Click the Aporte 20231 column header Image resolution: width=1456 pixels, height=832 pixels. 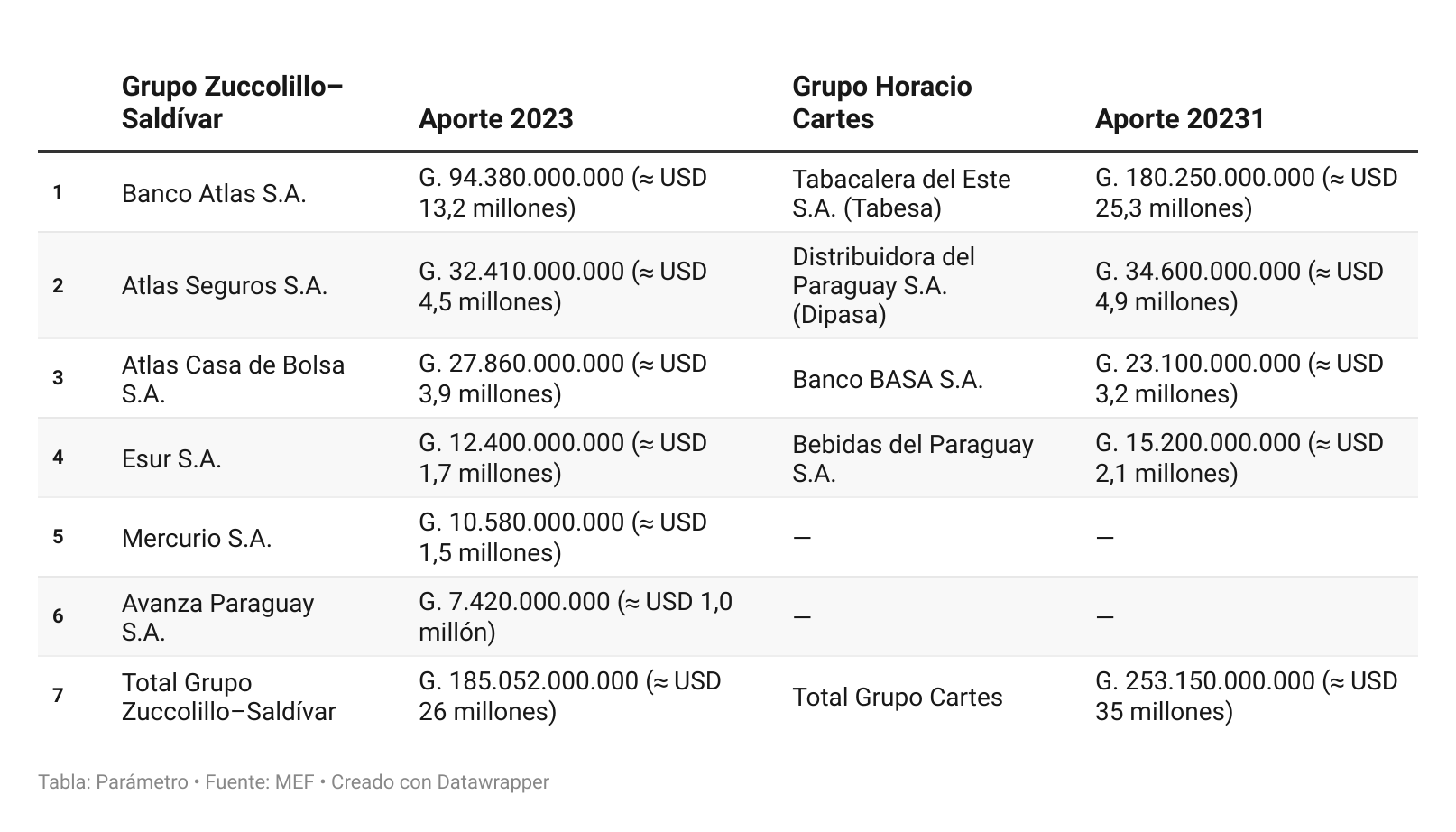(1179, 119)
